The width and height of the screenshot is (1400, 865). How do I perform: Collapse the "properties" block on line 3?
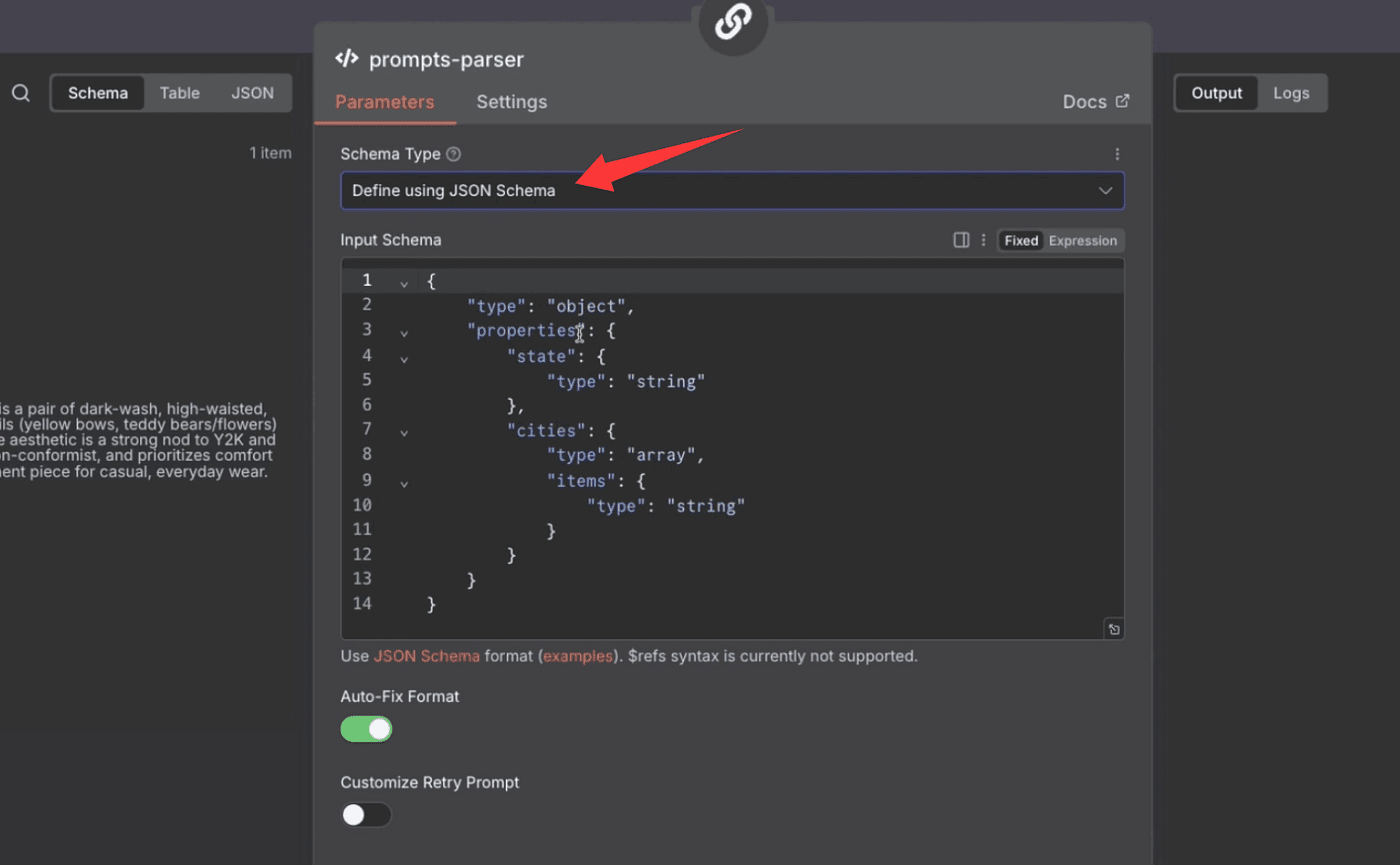404,332
